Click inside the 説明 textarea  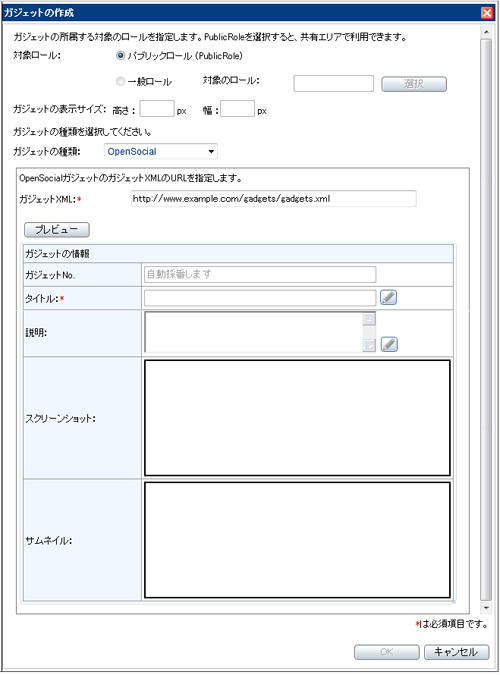click(x=254, y=332)
